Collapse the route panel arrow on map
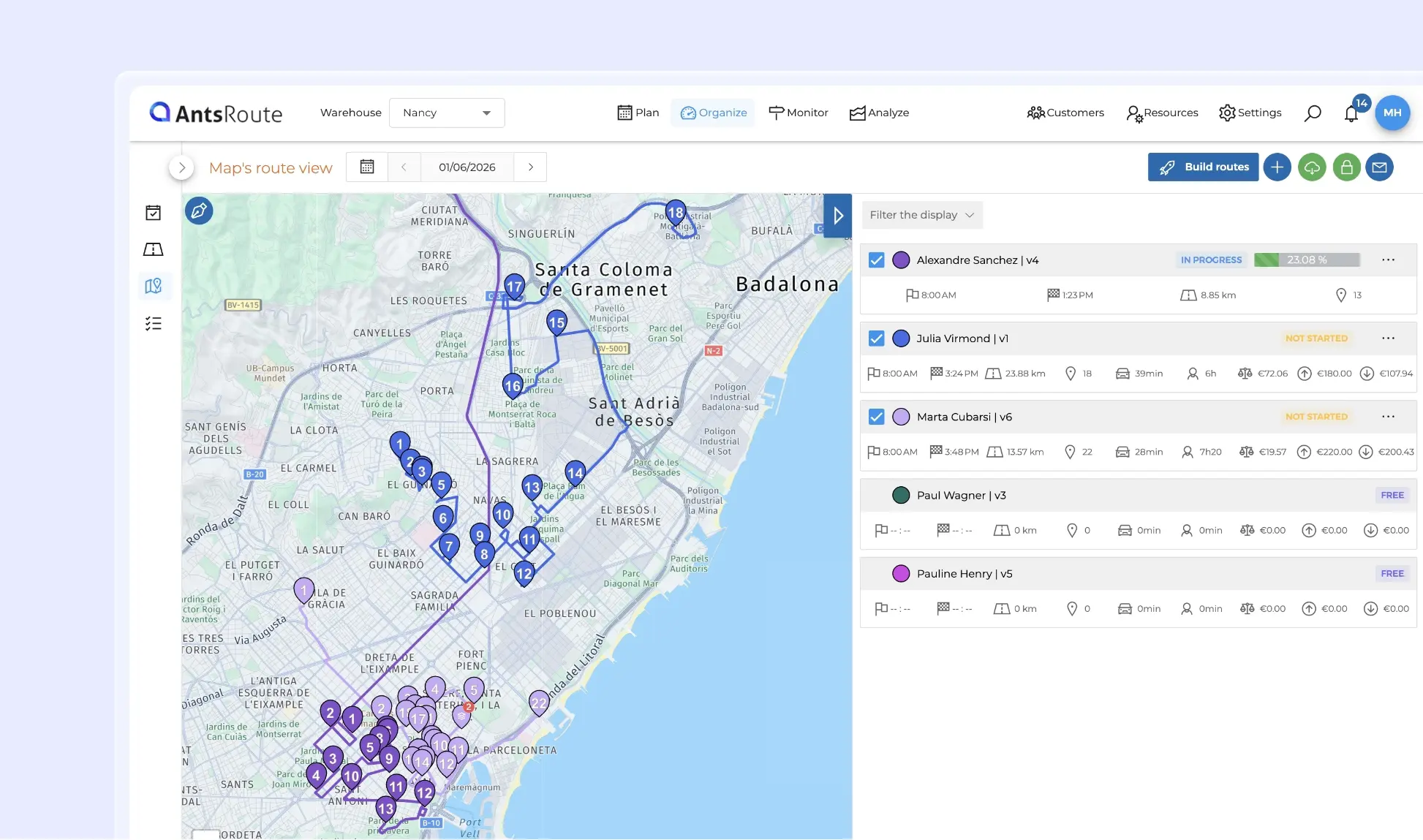Viewport: 1423px width, 840px height. pos(838,216)
